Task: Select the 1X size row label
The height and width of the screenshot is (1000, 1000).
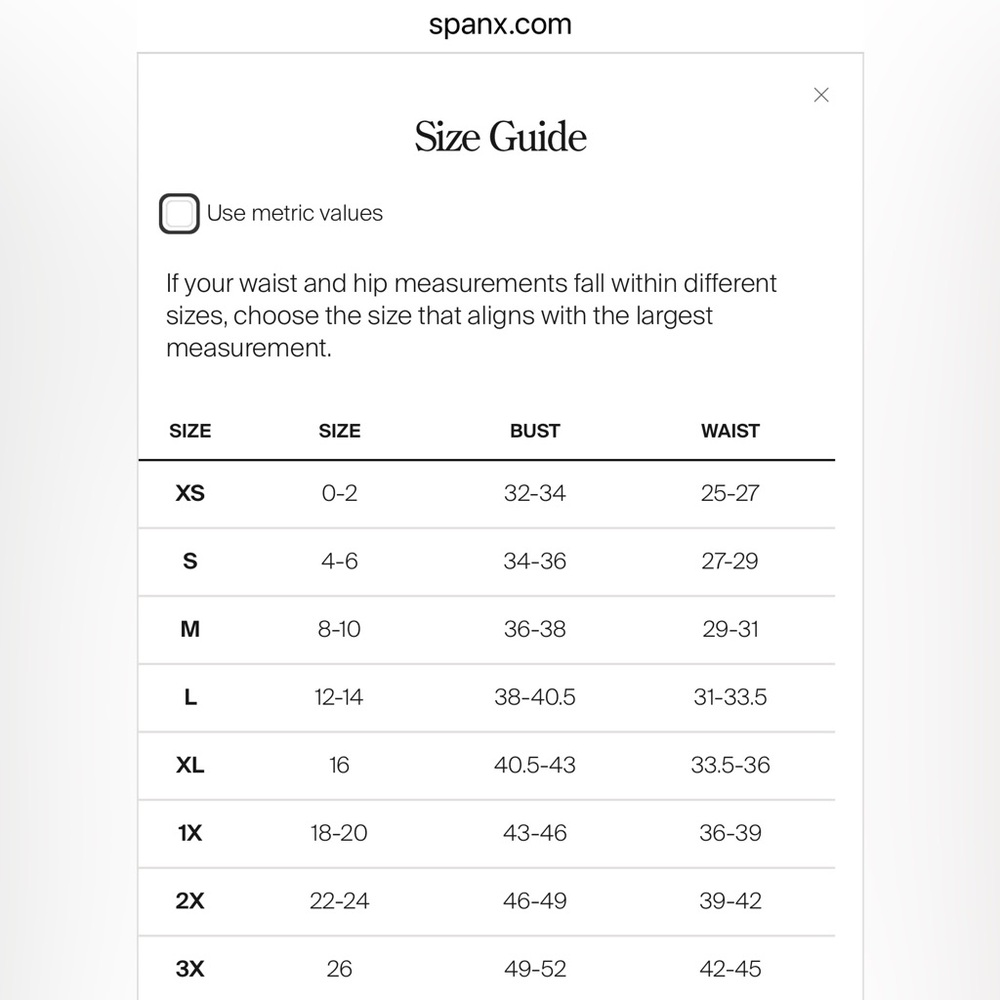Action: coord(190,833)
